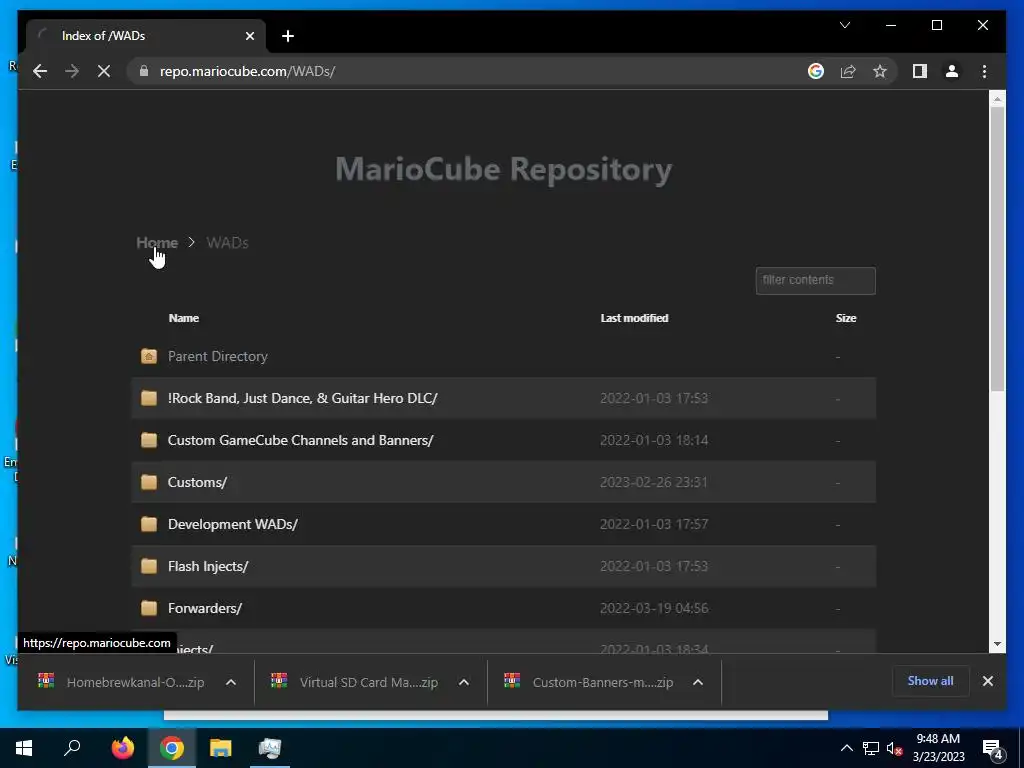Close the downloads bar
This screenshot has width=1024, height=768.
pyautogui.click(x=987, y=680)
